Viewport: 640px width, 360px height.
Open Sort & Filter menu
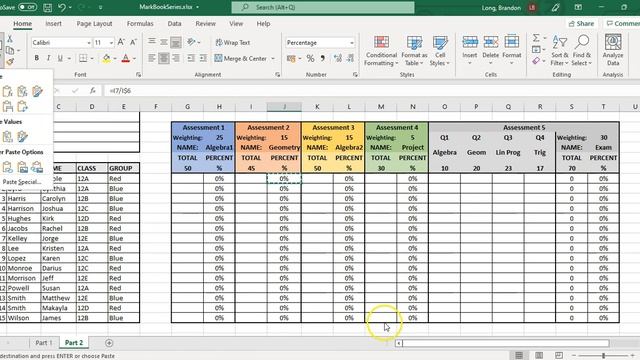coord(560,51)
